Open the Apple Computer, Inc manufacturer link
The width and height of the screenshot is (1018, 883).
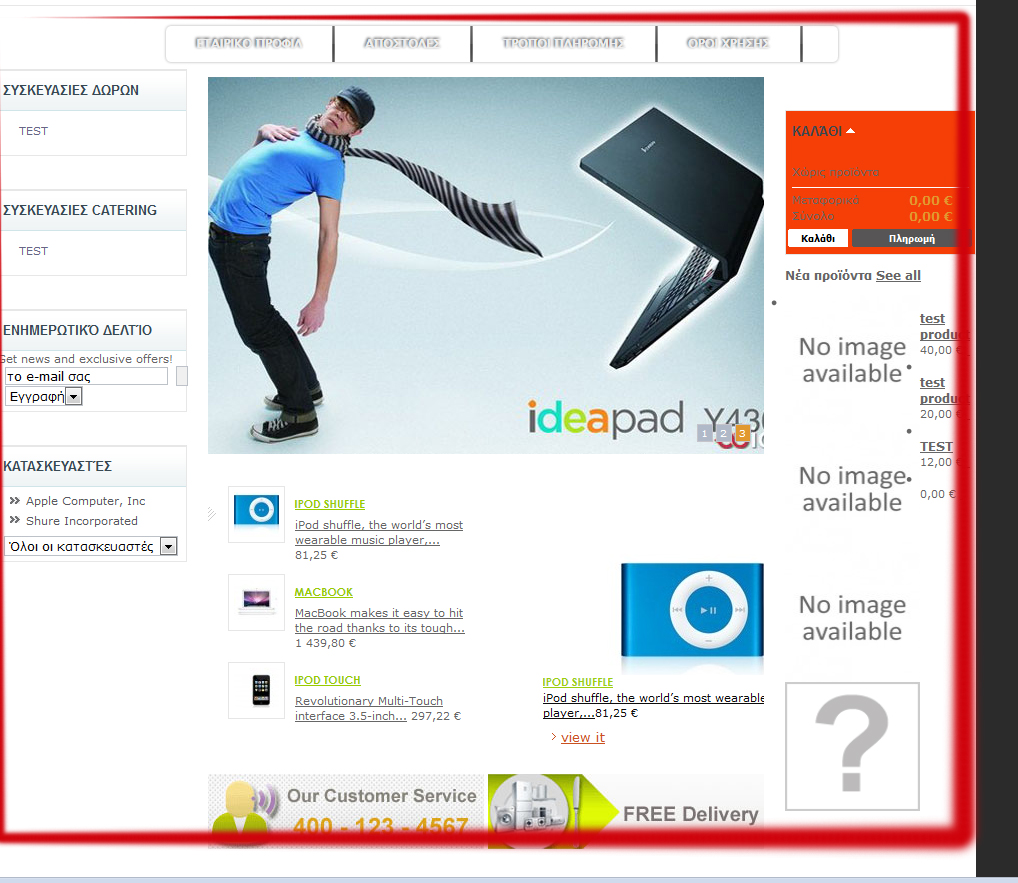pos(85,501)
